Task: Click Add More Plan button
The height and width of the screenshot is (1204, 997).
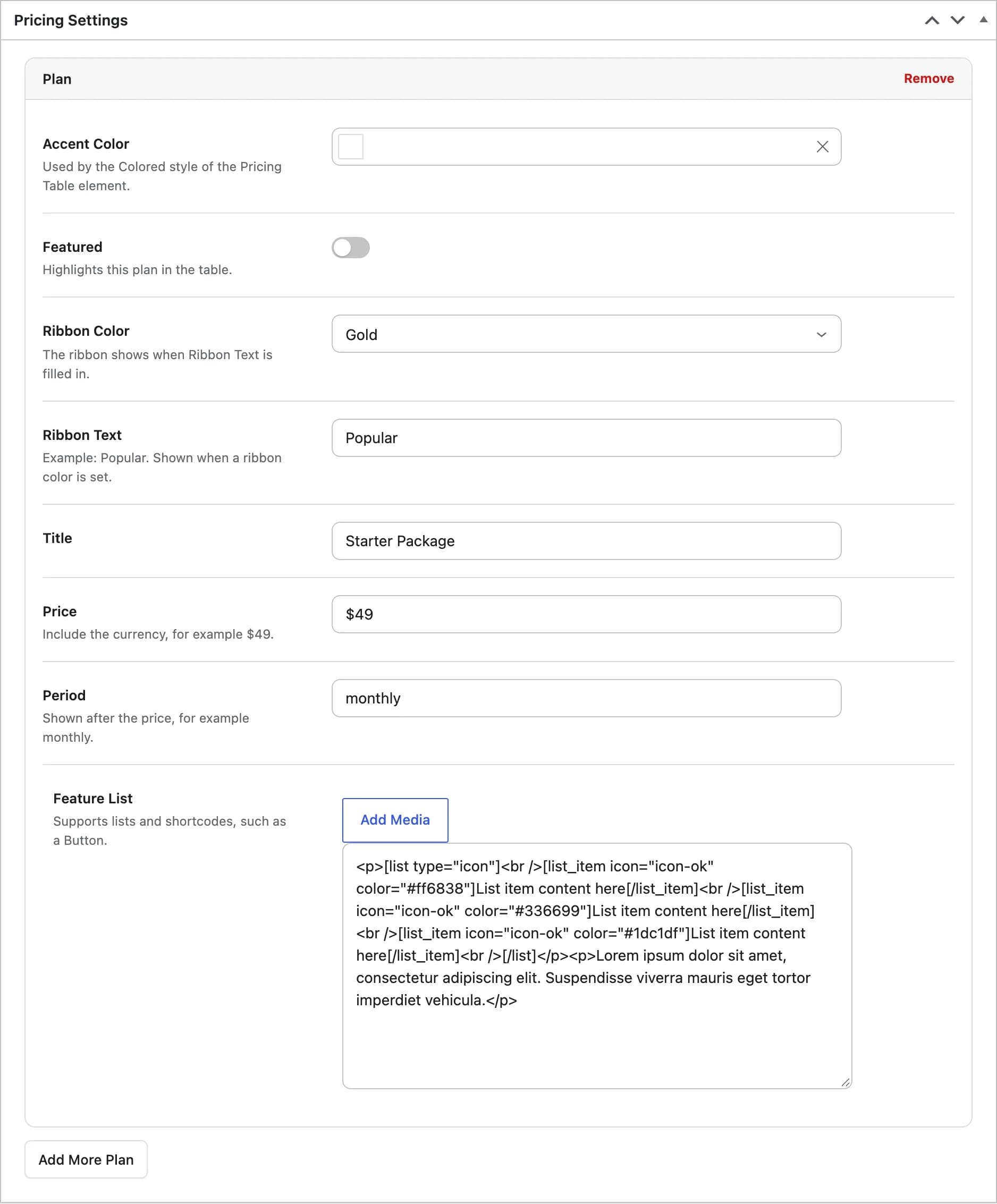Action: point(86,1159)
